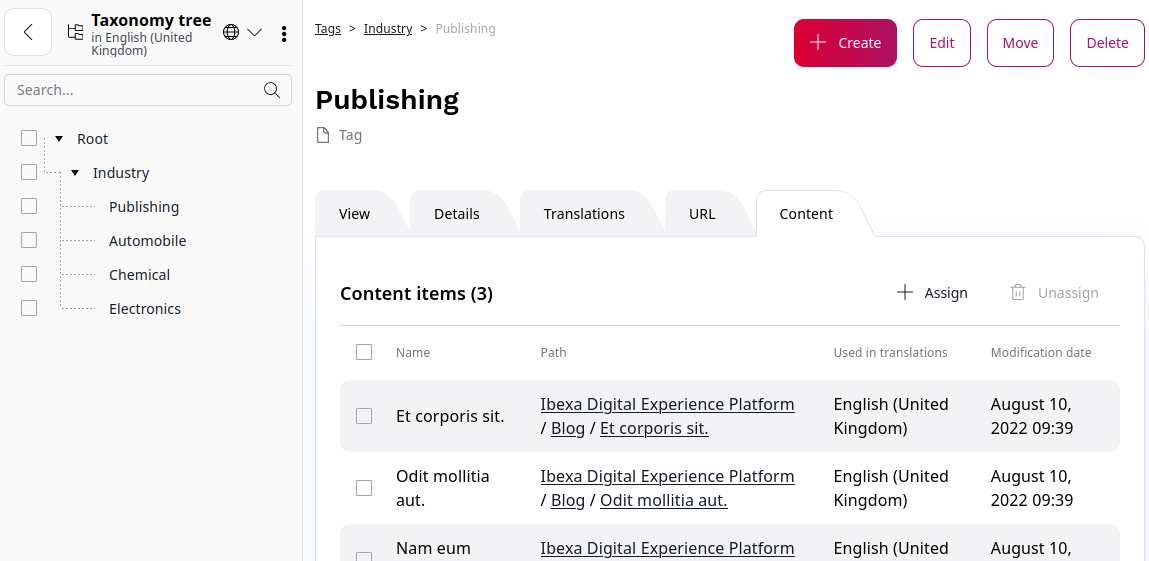The height and width of the screenshot is (561, 1149).
Task: Click the globe language icon
Action: click(x=231, y=32)
